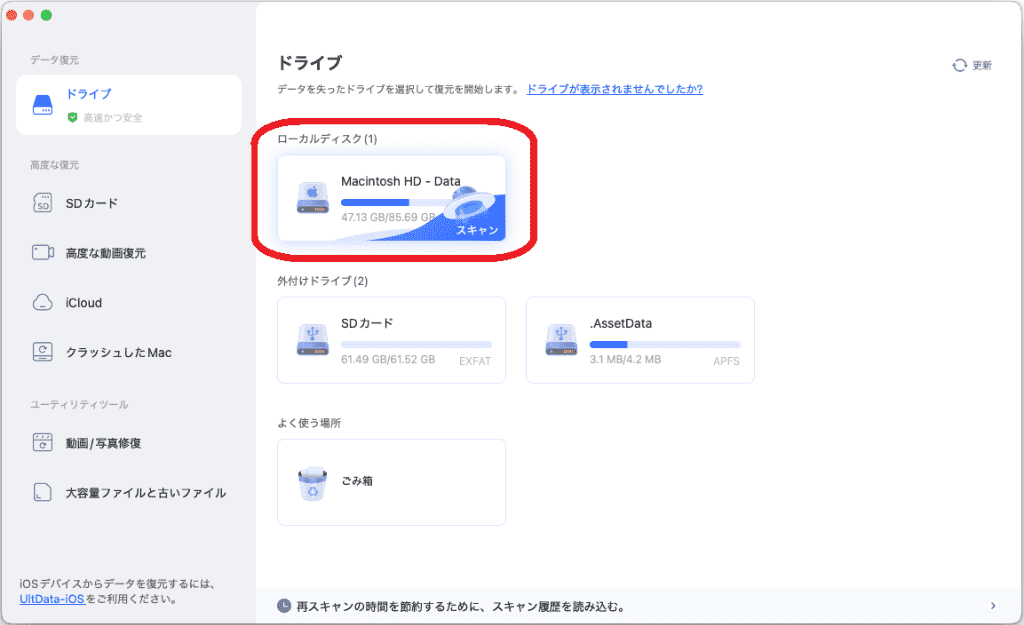Click the 高速かつ安全 label
1024x625 pixels.
112,118
